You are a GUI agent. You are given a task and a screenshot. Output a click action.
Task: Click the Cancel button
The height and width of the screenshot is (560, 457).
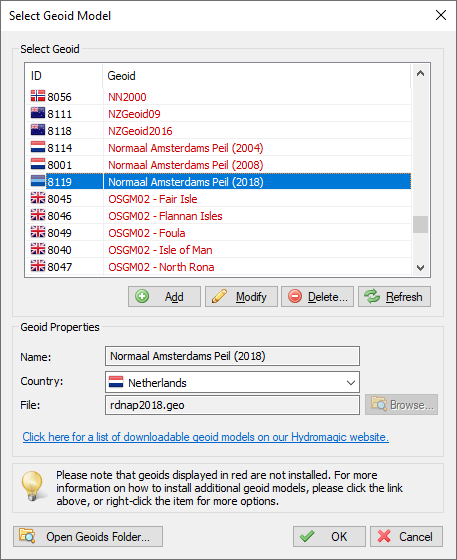[406, 536]
